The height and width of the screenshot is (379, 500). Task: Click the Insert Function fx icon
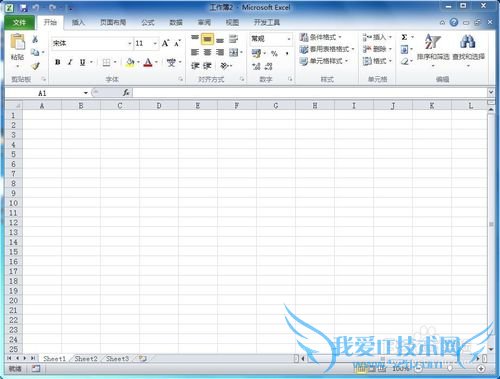coord(126,93)
